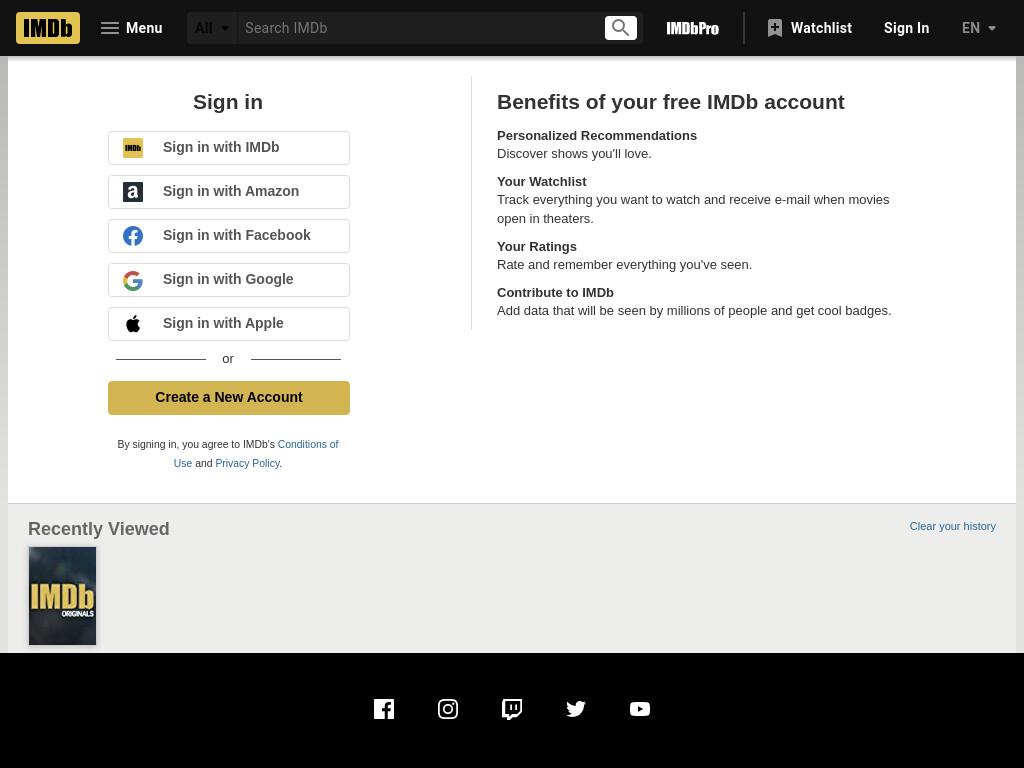Viewport: 1024px width, 768px height.
Task: Click the Search IMDb input field
Action: click(x=421, y=28)
